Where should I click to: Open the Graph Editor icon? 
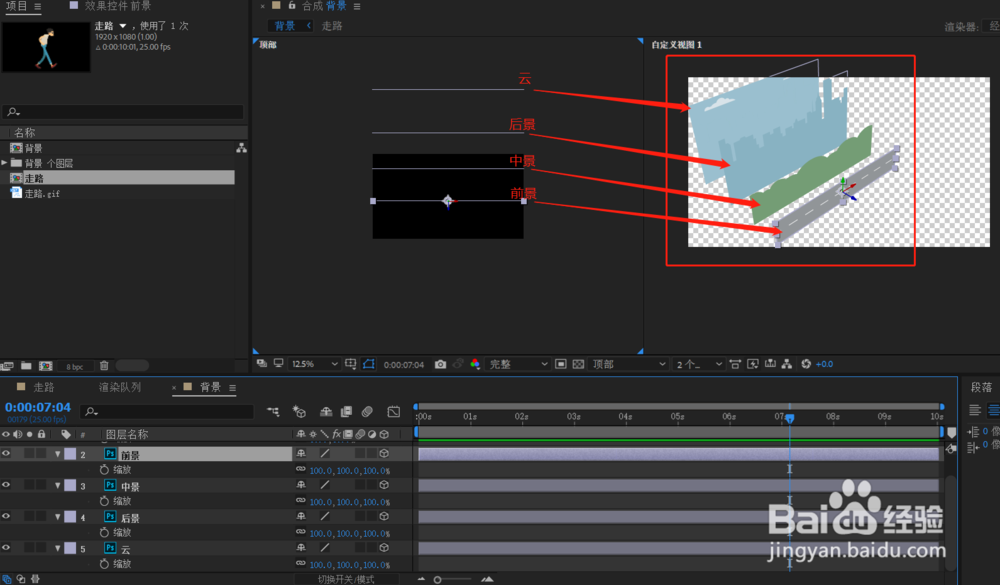tap(394, 411)
